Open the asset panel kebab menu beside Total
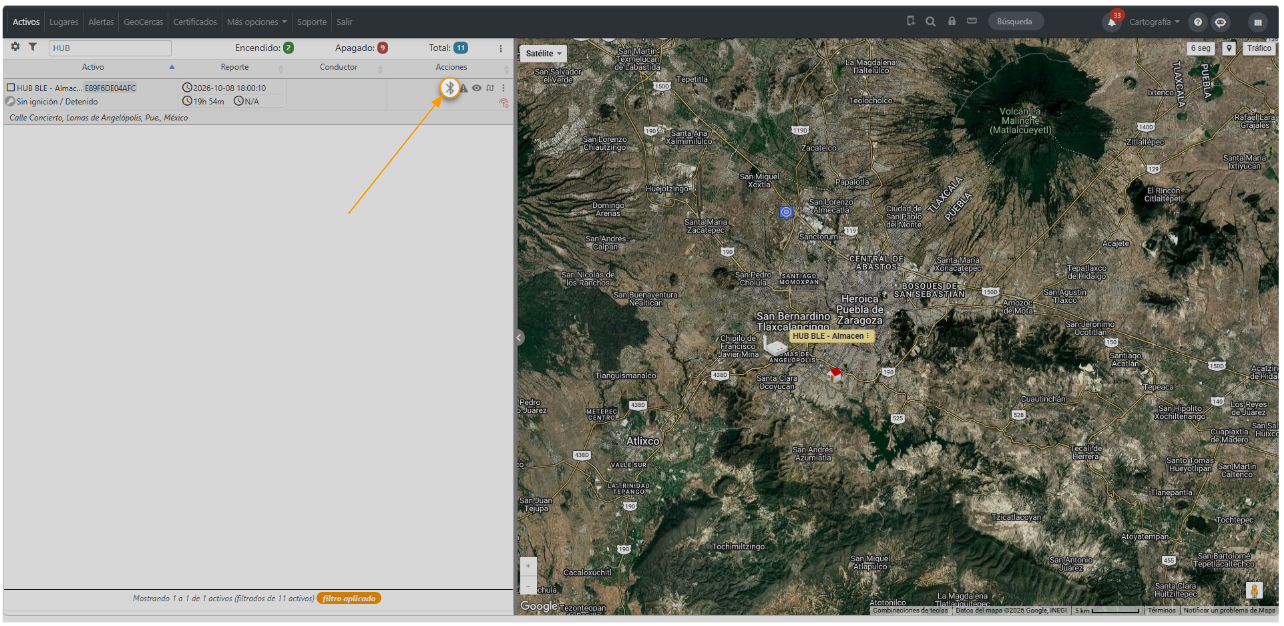1284x626 pixels. [x=501, y=48]
